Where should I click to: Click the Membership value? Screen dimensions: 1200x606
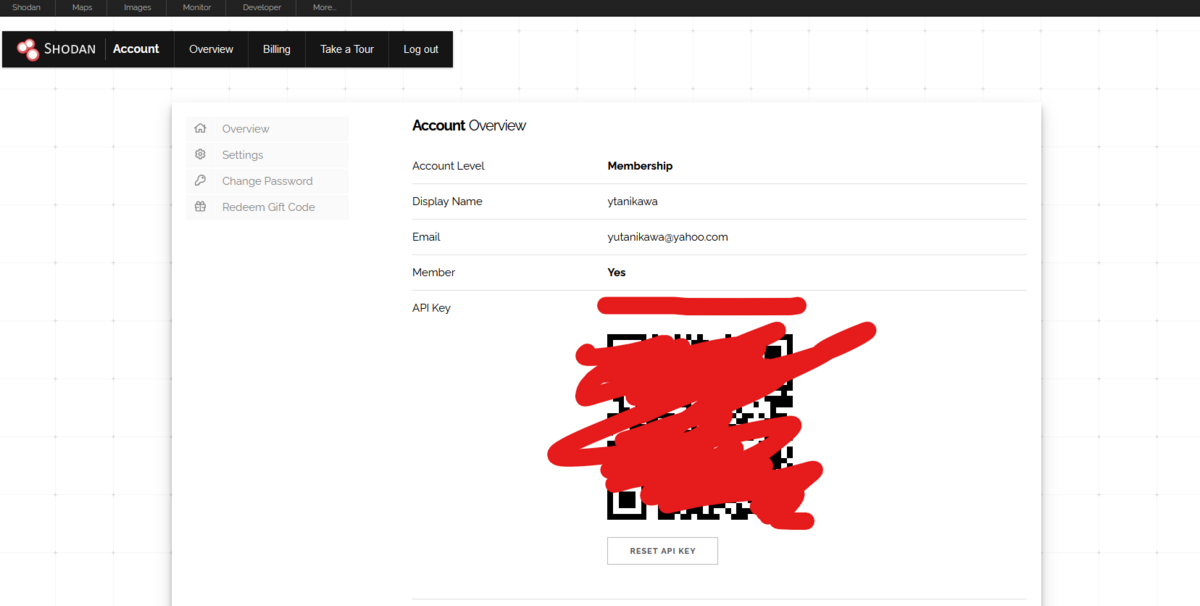[x=640, y=166]
